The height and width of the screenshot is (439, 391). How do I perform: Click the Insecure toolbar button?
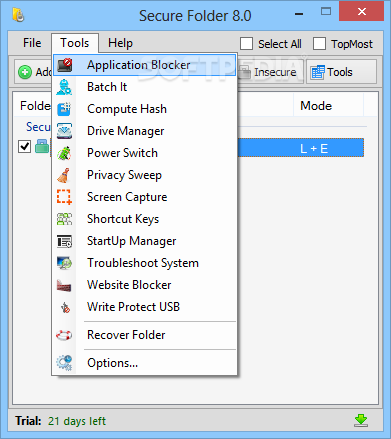[x=270, y=72]
